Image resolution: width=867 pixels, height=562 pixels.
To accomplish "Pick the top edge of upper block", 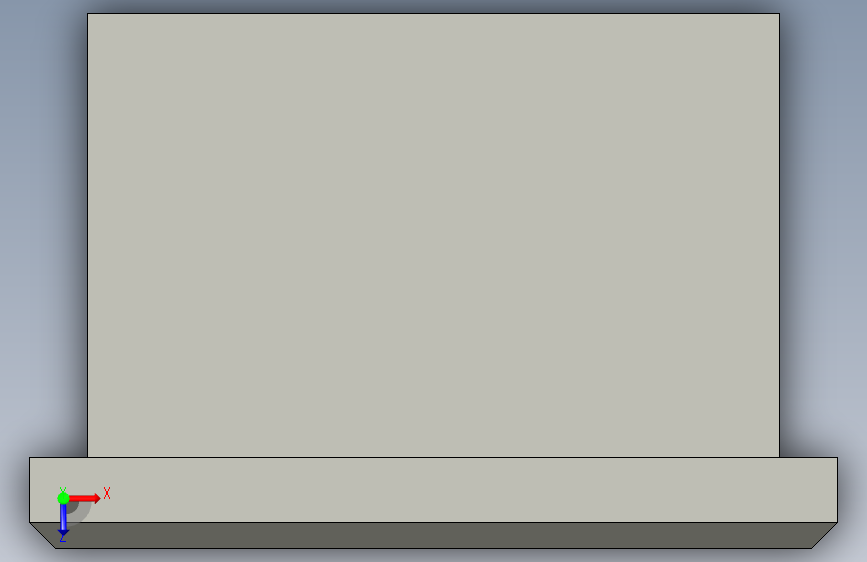I will pyautogui.click(x=434, y=13).
